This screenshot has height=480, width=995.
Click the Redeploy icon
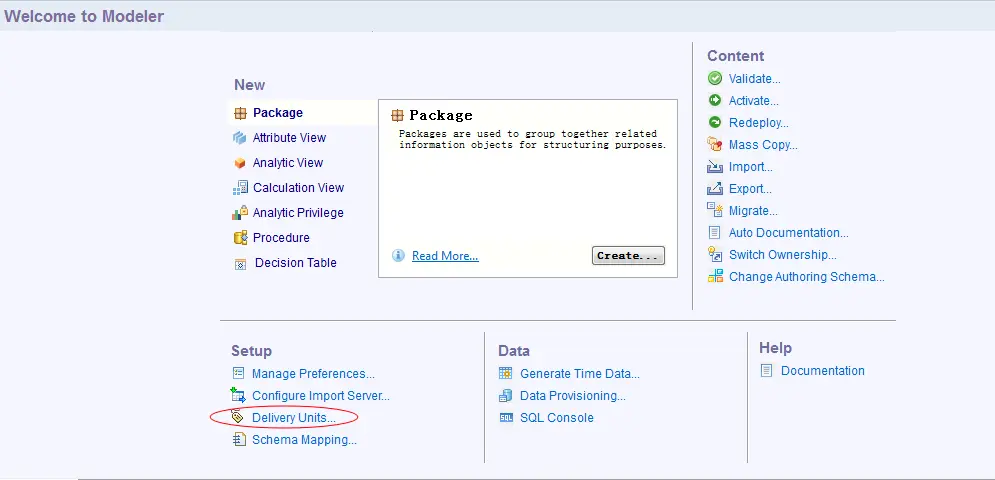(x=715, y=123)
